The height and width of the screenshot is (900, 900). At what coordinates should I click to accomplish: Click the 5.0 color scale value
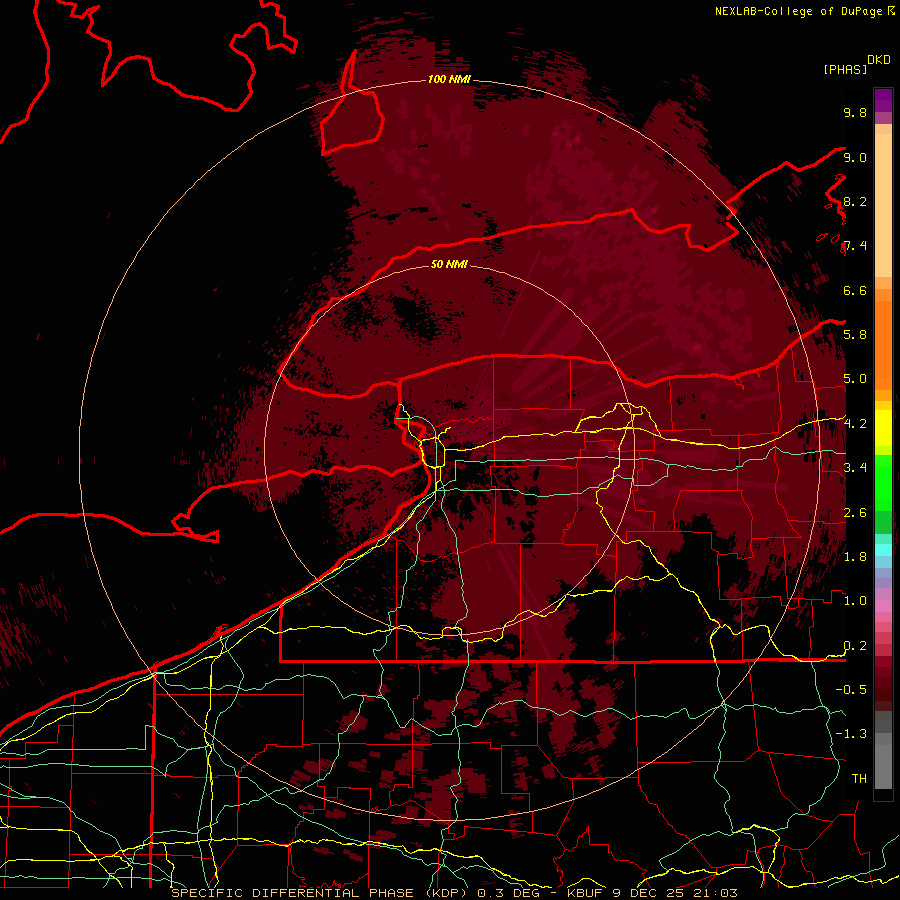855,379
